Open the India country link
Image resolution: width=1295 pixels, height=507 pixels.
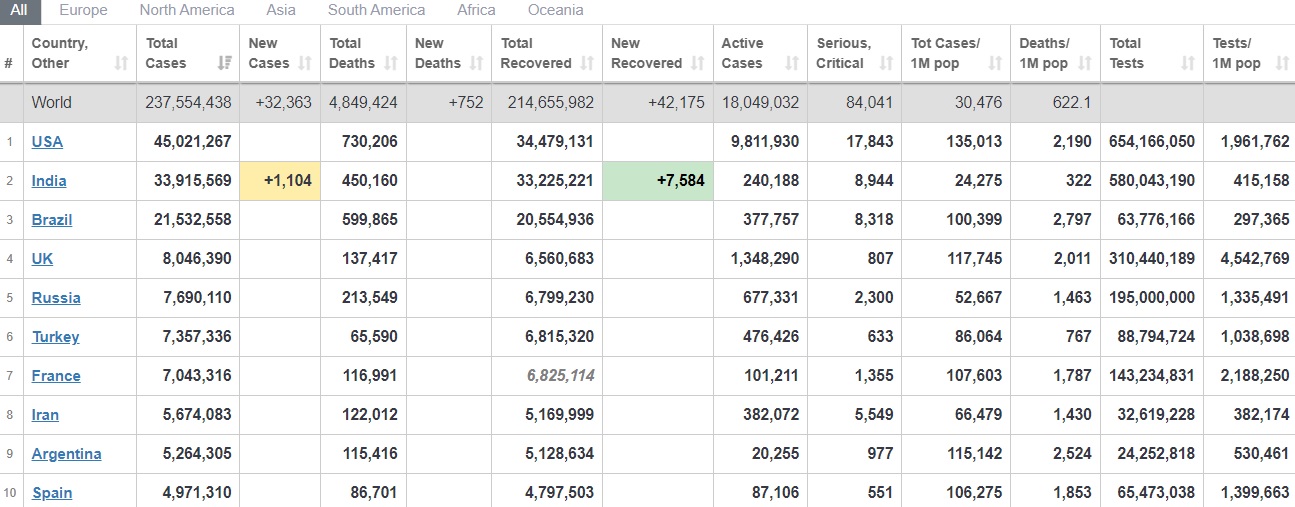[49, 181]
